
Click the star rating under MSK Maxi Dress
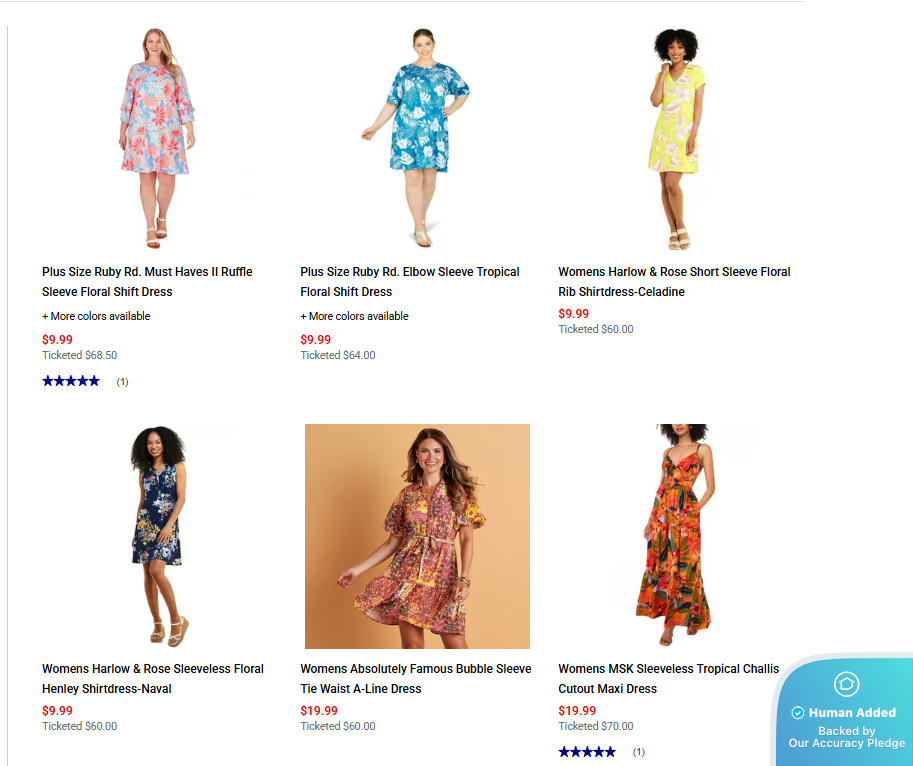(587, 752)
